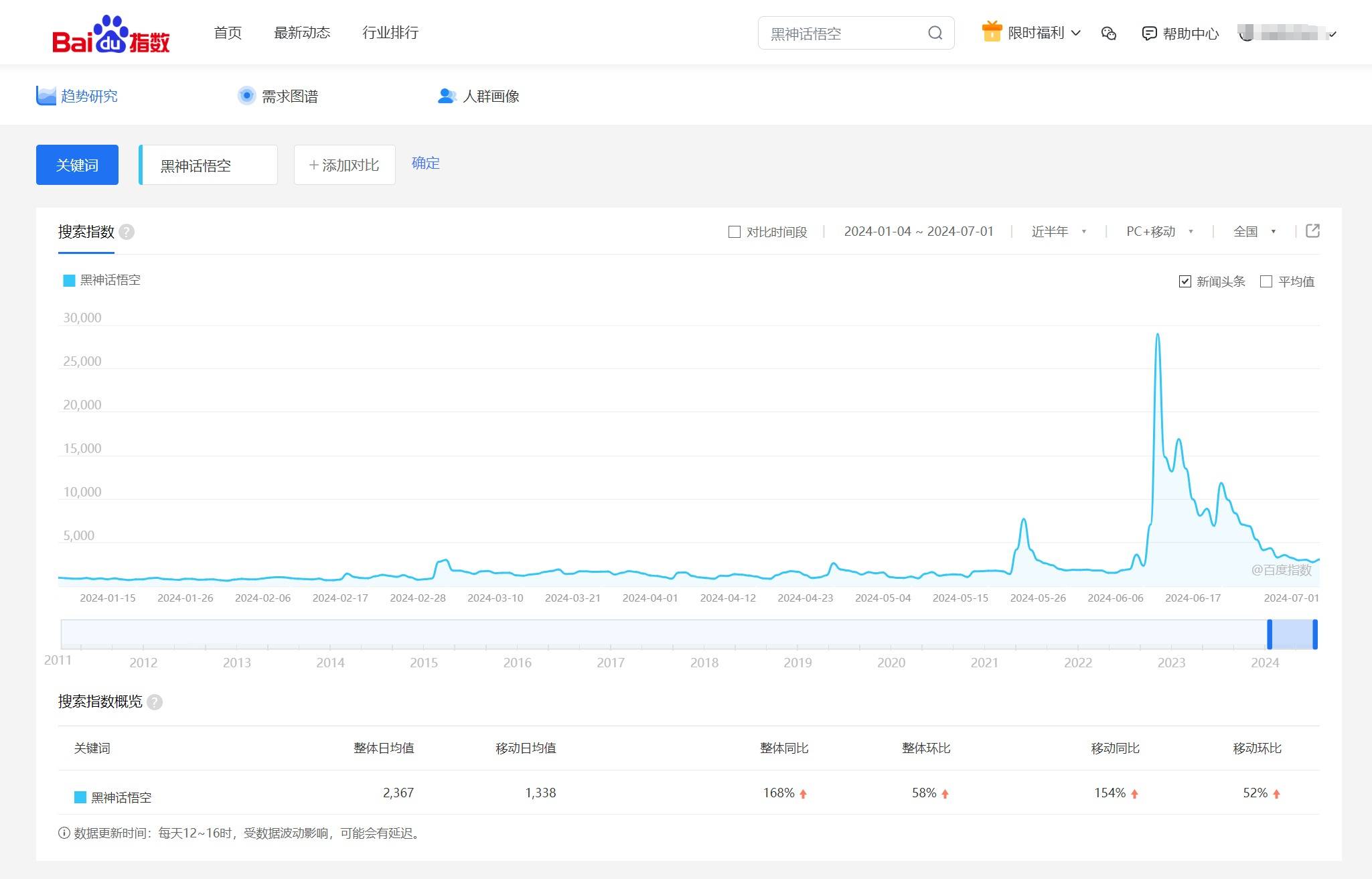Expand the 近半年 time range dropdown
Viewport: 1372px width, 879px height.
[x=1058, y=232]
